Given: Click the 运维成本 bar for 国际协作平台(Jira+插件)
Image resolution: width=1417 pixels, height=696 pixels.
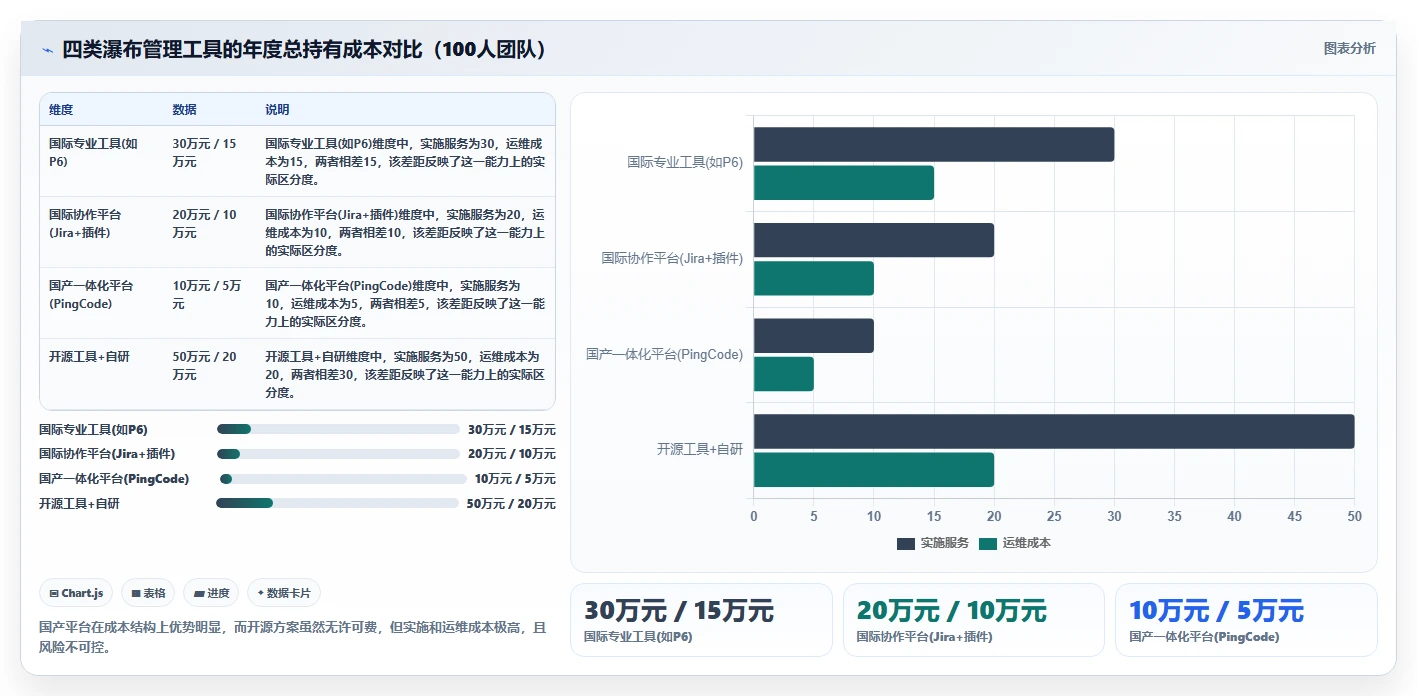Looking at the screenshot, I should click(x=814, y=278).
